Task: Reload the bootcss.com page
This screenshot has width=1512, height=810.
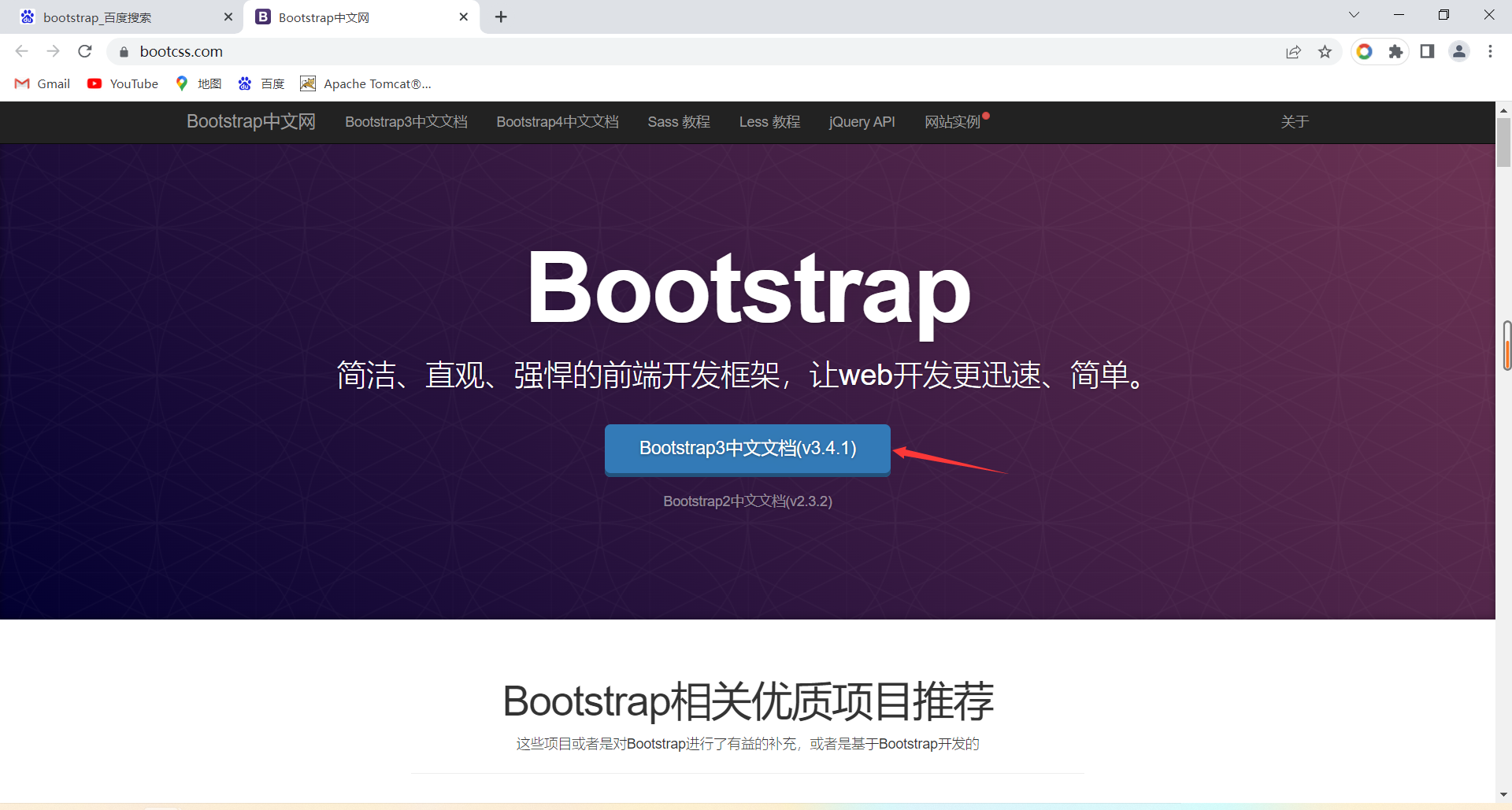Action: pyautogui.click(x=85, y=51)
